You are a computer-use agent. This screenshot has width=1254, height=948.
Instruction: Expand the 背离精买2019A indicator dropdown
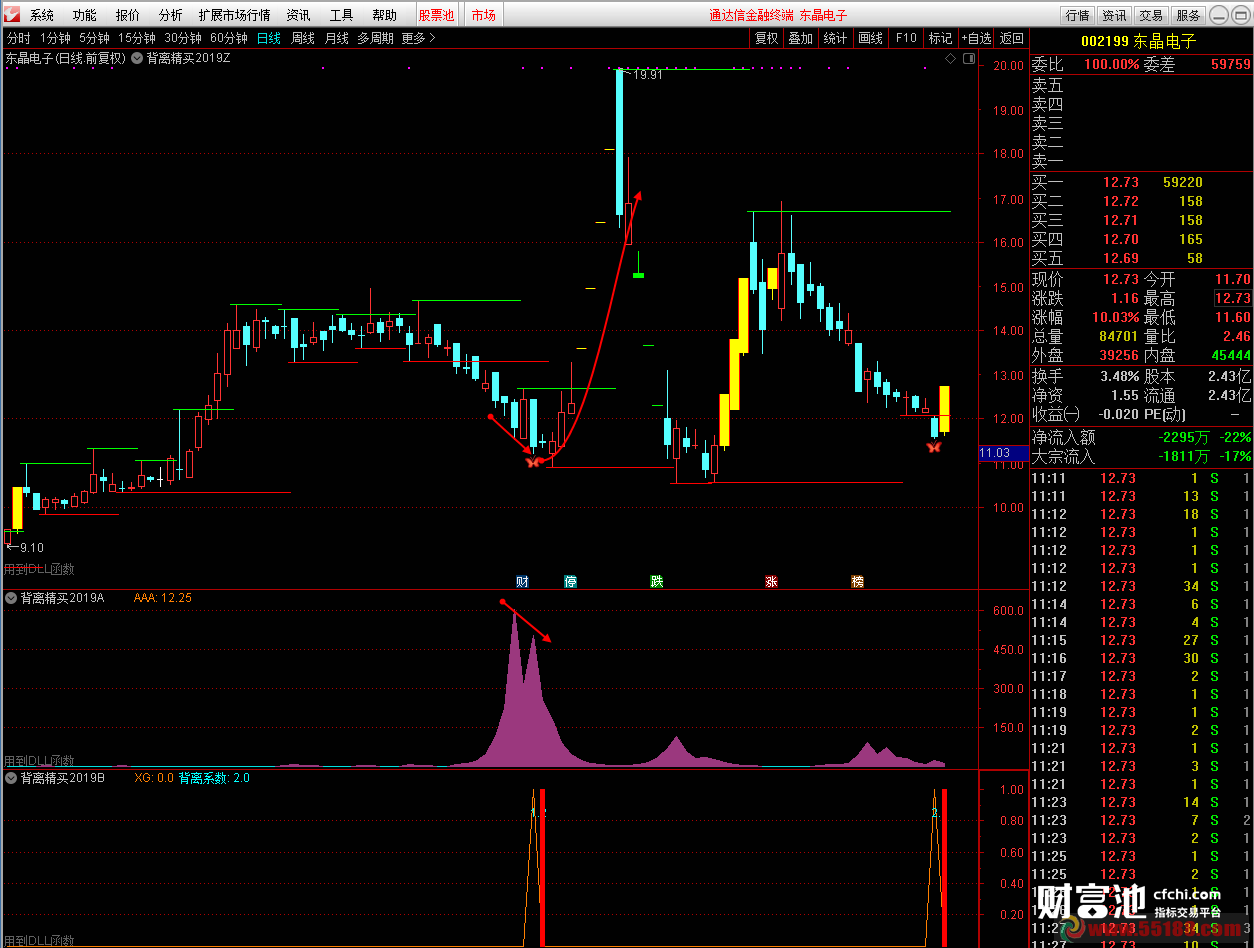[11, 598]
